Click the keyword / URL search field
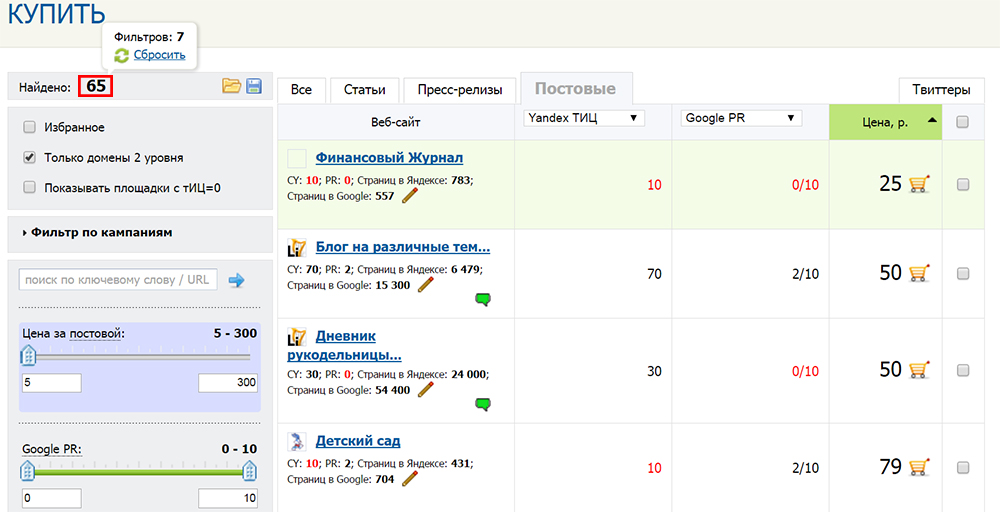 [118, 280]
